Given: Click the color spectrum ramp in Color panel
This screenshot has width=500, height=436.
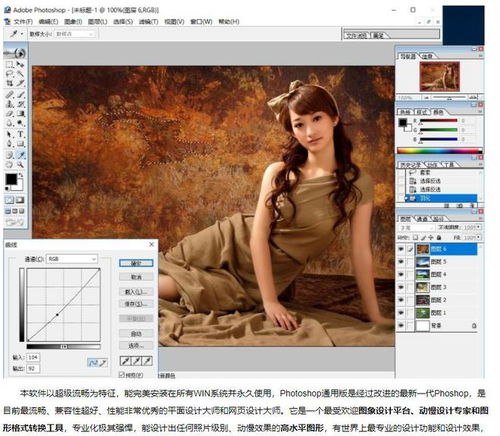Looking at the screenshot, I should click(x=439, y=151).
